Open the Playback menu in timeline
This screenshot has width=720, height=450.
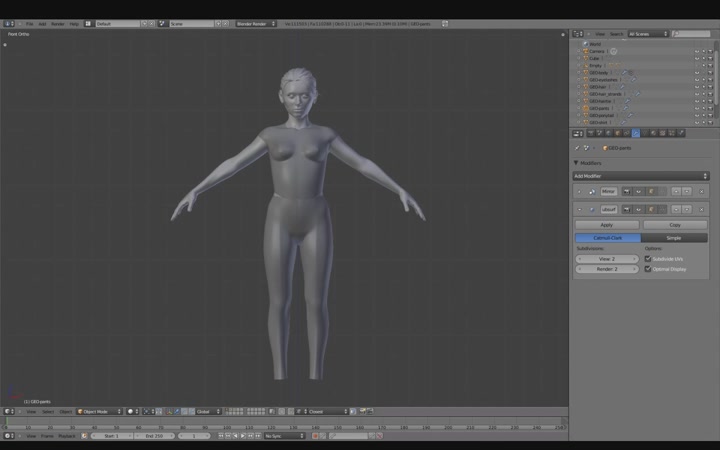pyautogui.click(x=67, y=436)
